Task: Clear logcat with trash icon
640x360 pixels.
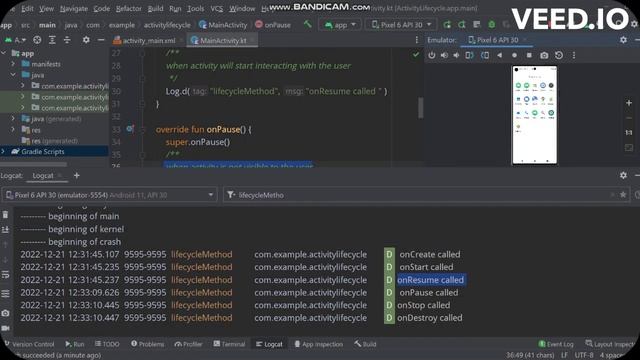Action: click(x=5, y=215)
